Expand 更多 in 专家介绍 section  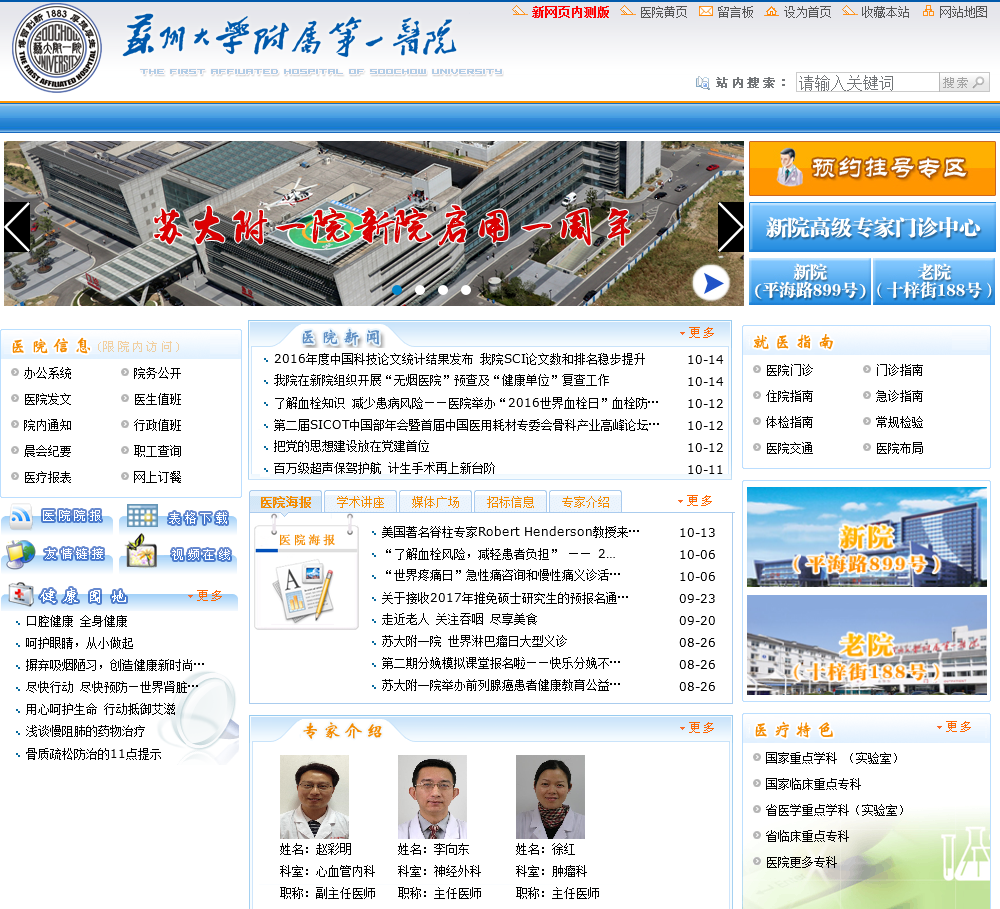pos(697,728)
